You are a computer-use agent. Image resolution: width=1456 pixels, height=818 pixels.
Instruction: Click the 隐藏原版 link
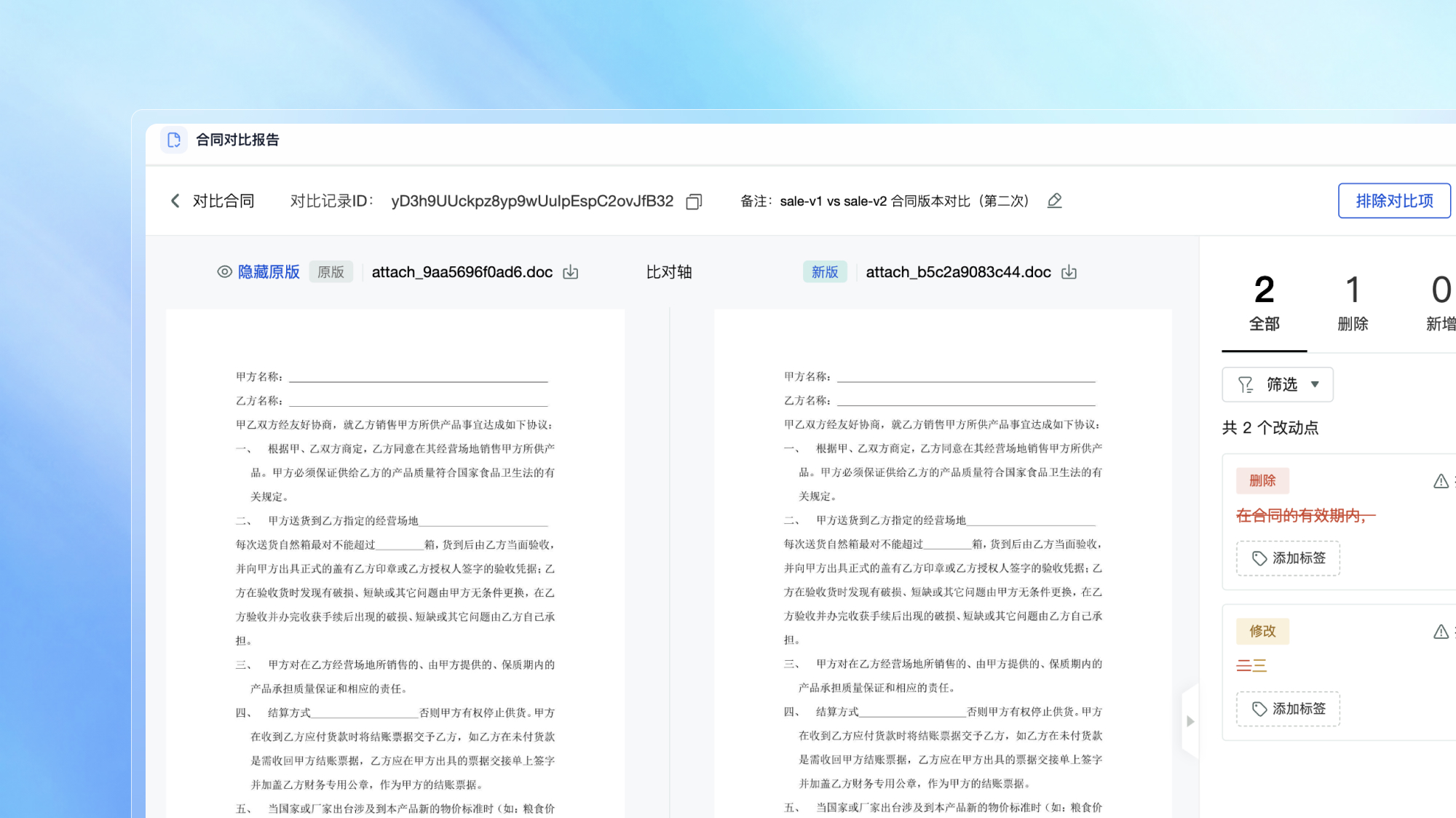click(269, 272)
